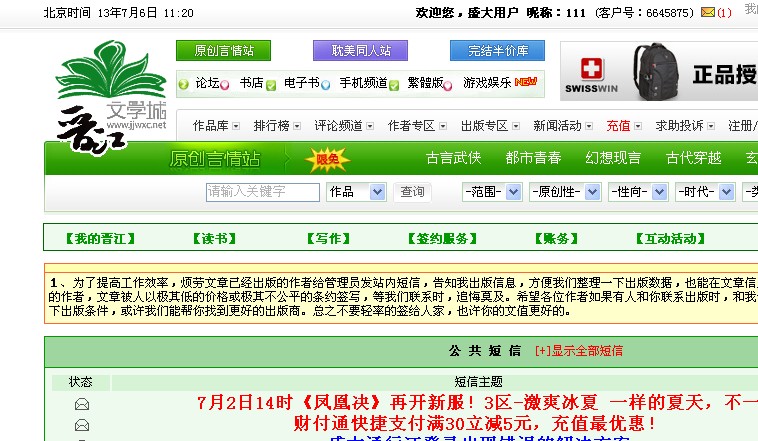
Task: Open the 作品 search type dropdown
Action: [356, 192]
